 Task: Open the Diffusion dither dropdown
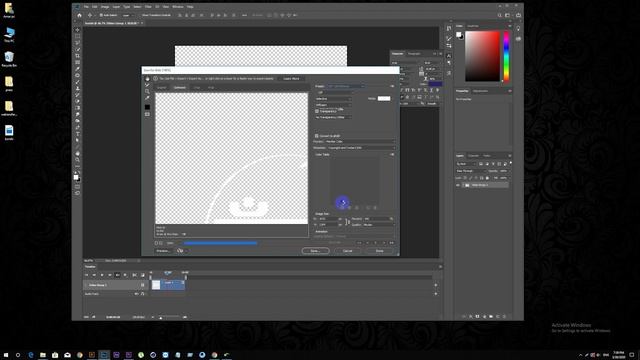click(x=333, y=105)
